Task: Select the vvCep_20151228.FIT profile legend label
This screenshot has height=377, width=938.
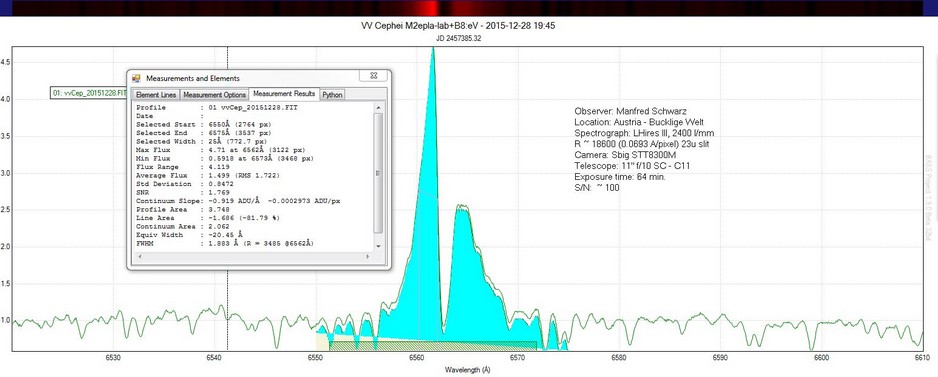Action: pos(89,93)
